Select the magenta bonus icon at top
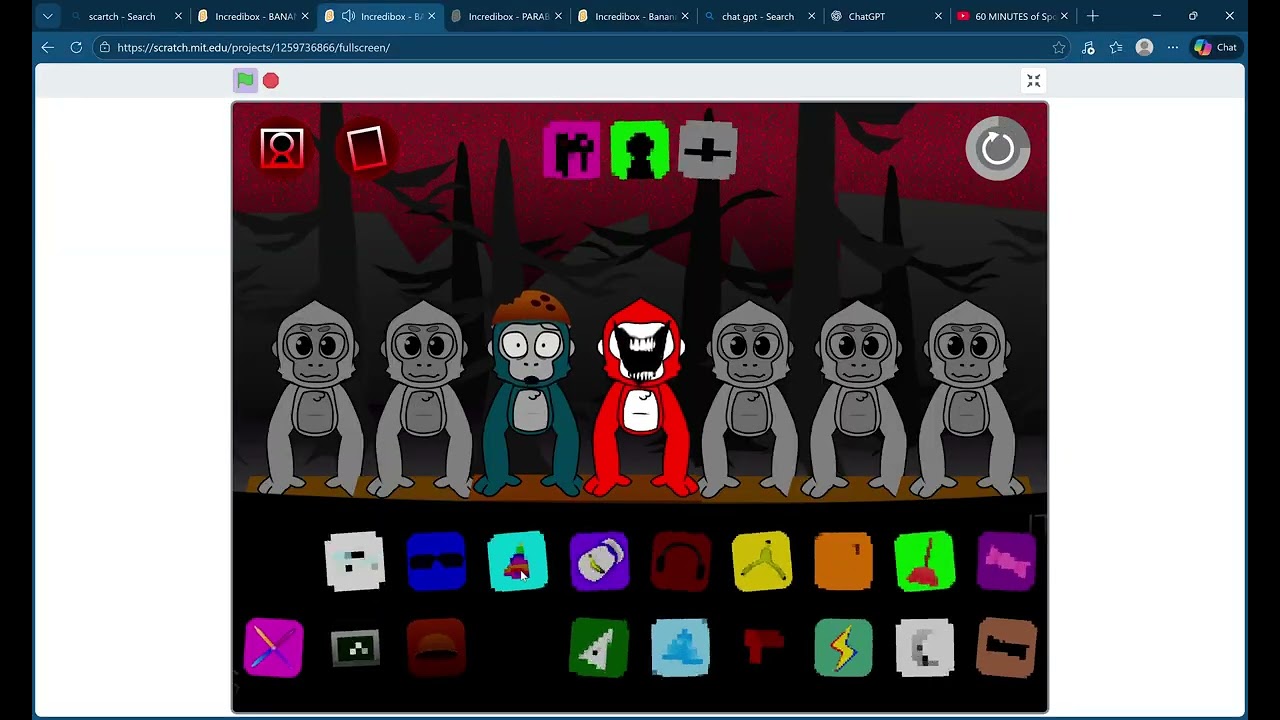 pos(572,150)
